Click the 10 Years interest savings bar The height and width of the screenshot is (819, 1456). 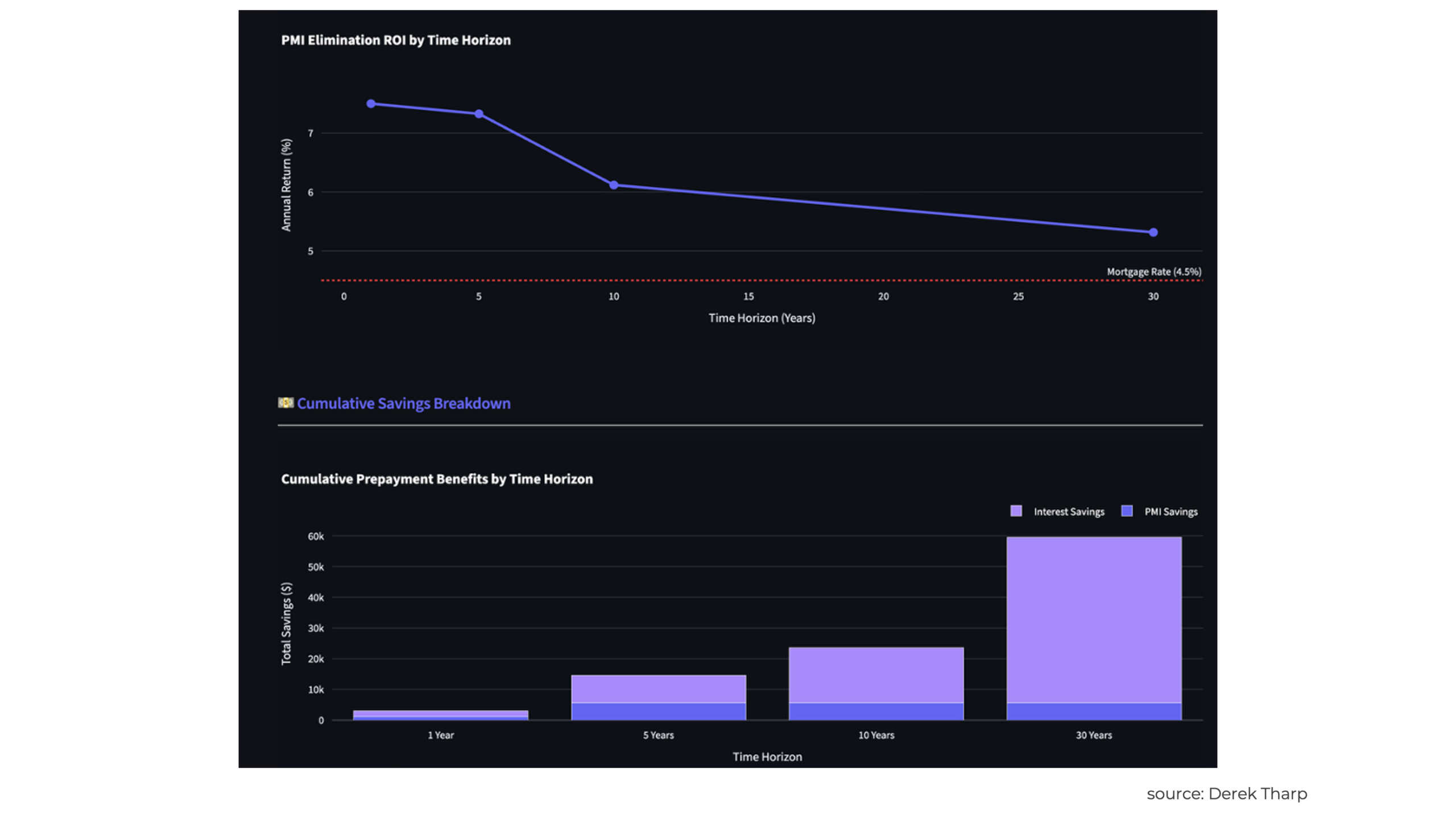pyautogui.click(x=876, y=675)
